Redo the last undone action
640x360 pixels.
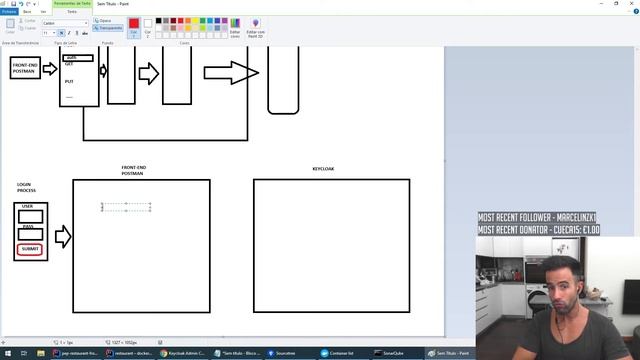click(28, 4)
